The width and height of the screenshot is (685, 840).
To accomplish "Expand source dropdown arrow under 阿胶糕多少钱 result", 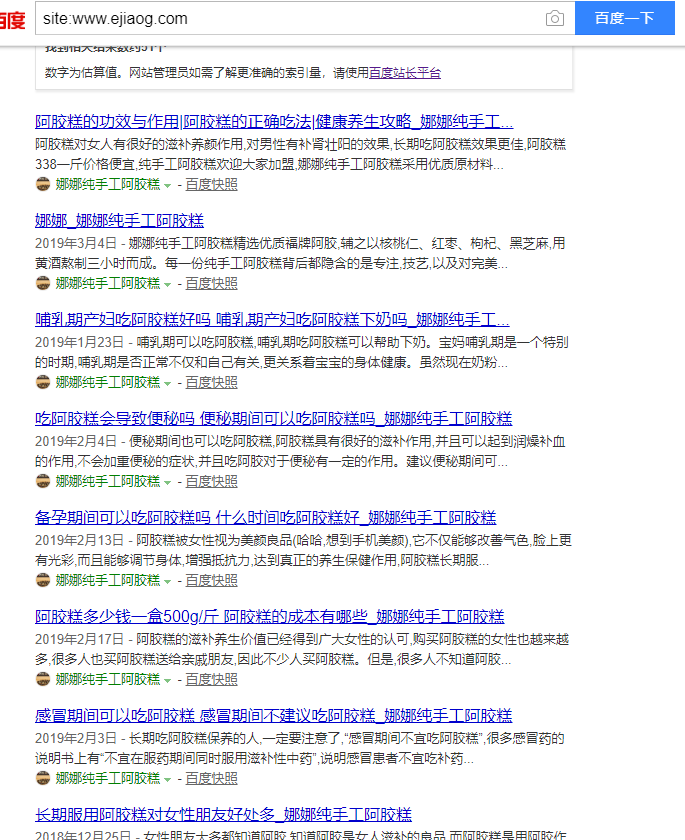I will click(x=168, y=681).
